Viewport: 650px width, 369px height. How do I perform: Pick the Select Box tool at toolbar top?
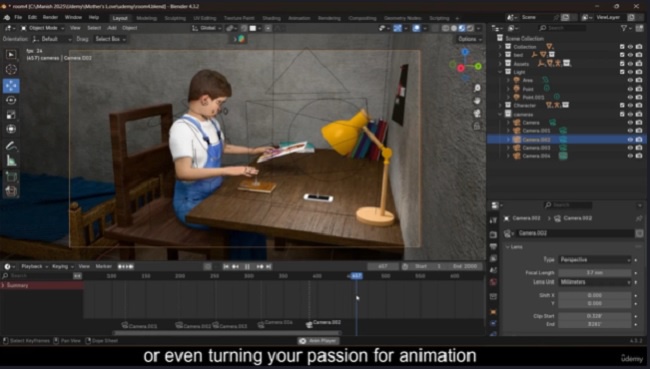[x=11, y=55]
